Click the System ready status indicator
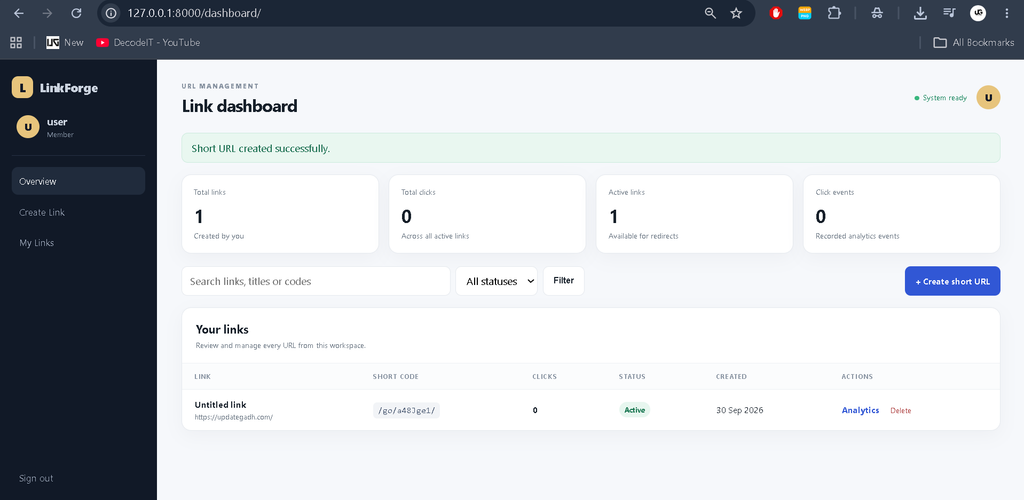 tap(940, 98)
